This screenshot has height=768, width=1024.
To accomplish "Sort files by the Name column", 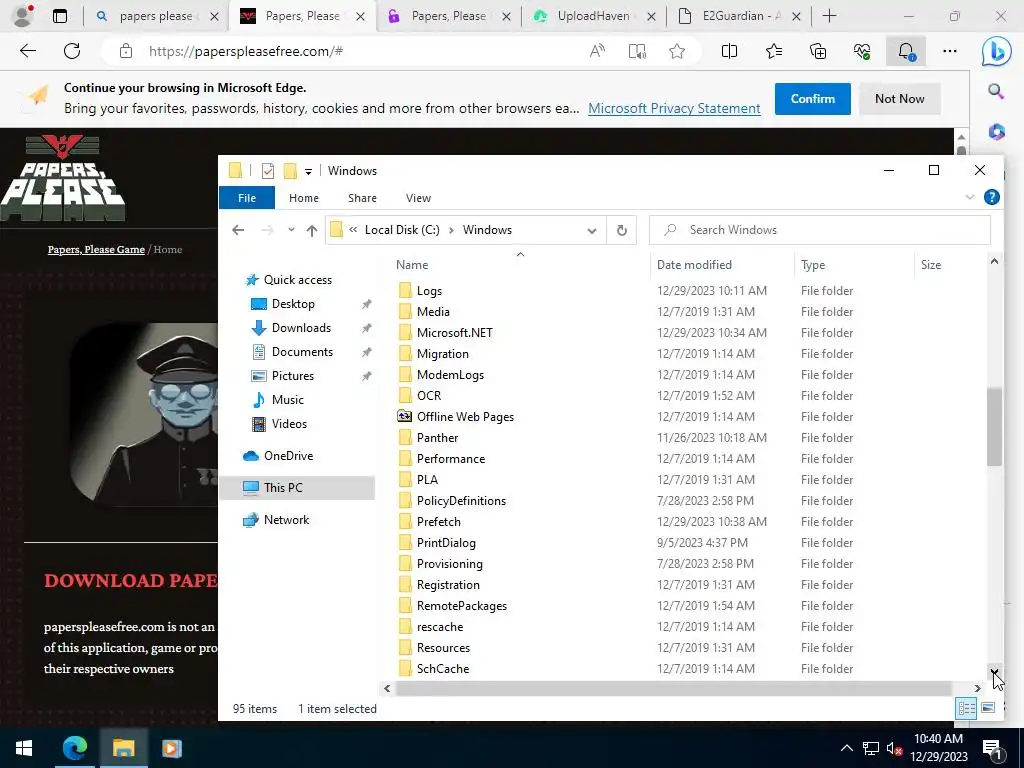I will 412,264.
